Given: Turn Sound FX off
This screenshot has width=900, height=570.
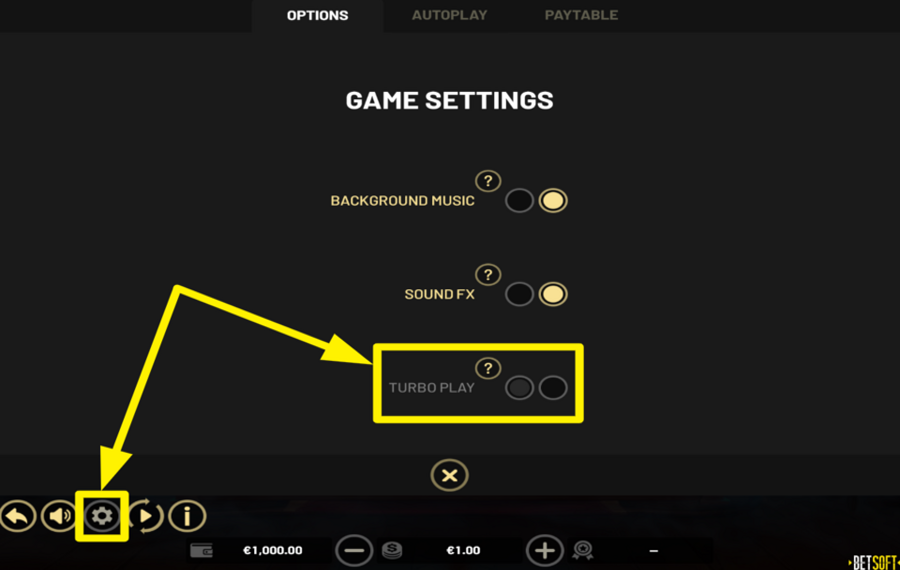Looking at the screenshot, I should point(519,294).
